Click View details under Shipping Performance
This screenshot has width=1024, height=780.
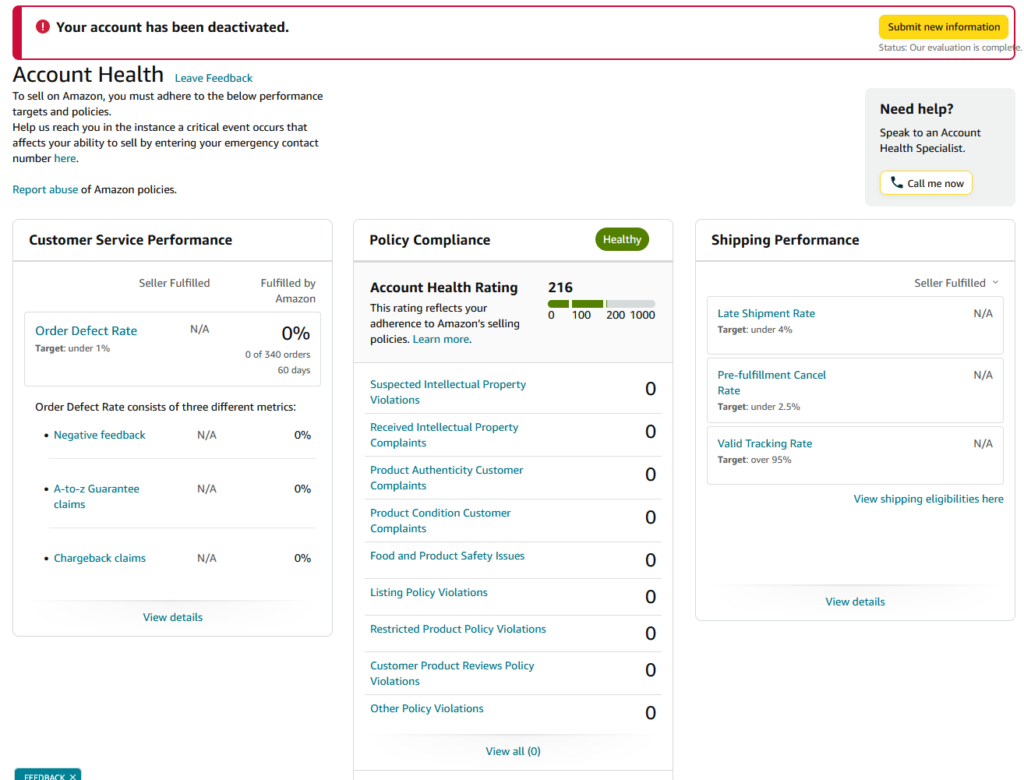tap(855, 602)
